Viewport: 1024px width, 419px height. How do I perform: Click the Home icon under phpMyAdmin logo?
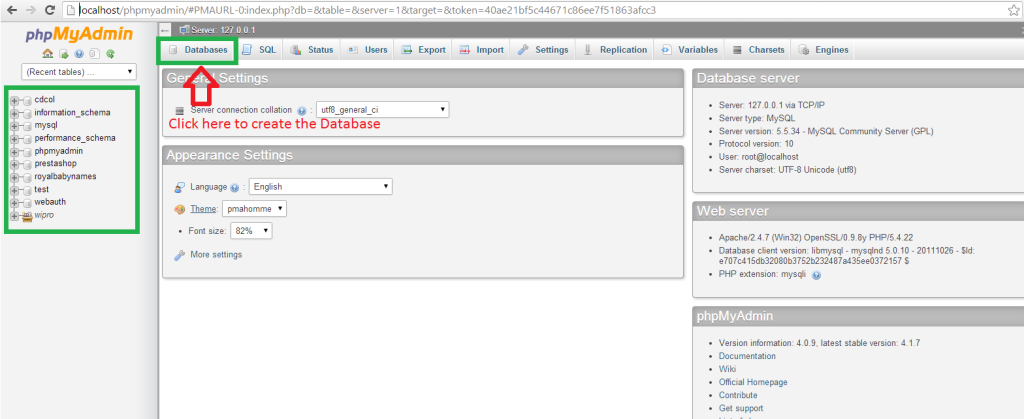point(47,54)
